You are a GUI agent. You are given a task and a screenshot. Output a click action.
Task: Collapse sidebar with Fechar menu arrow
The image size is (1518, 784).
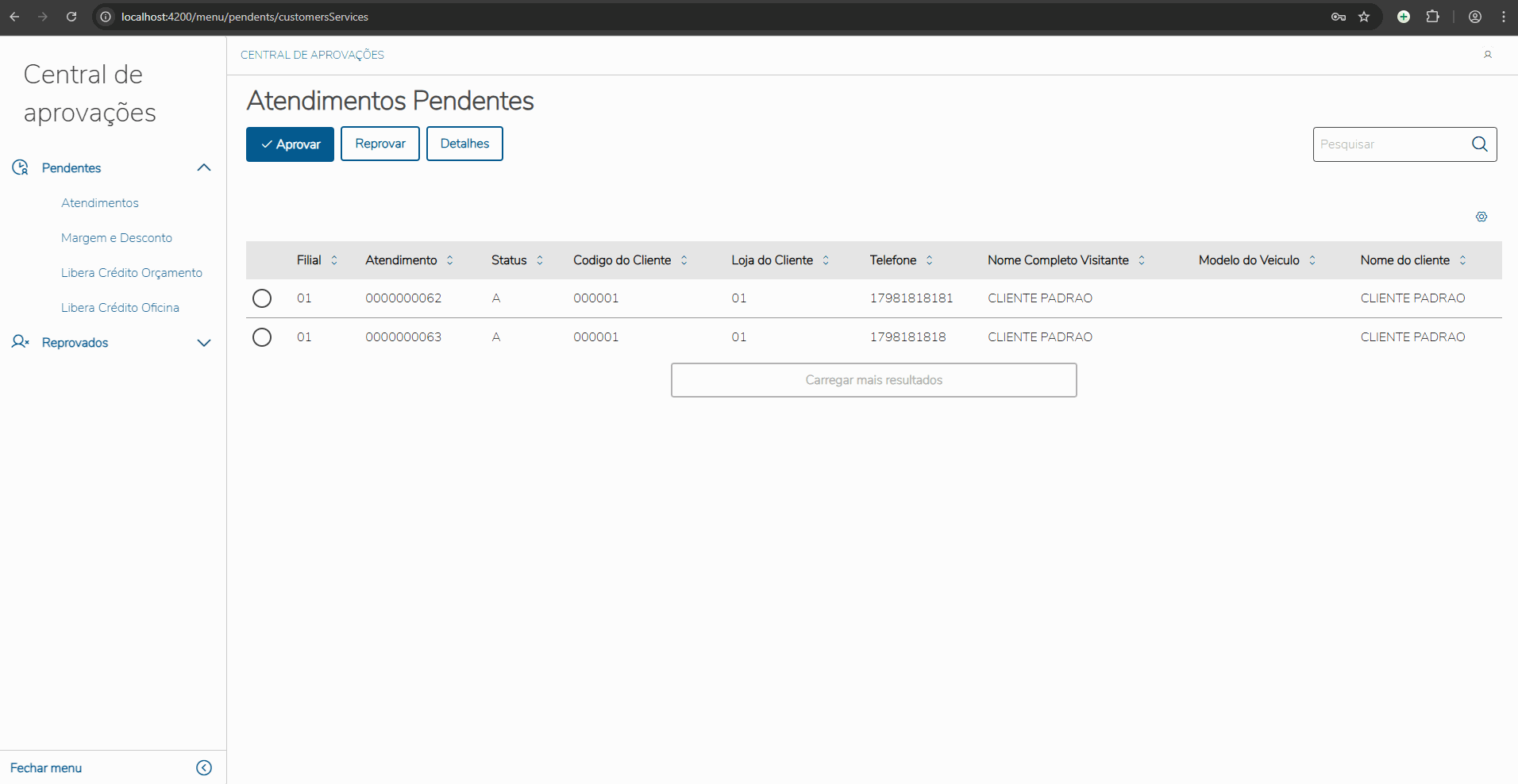(x=204, y=767)
